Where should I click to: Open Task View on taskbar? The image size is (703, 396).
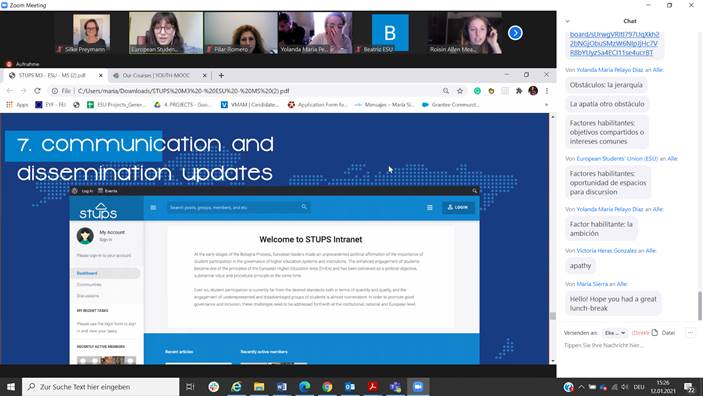[x=190, y=387]
